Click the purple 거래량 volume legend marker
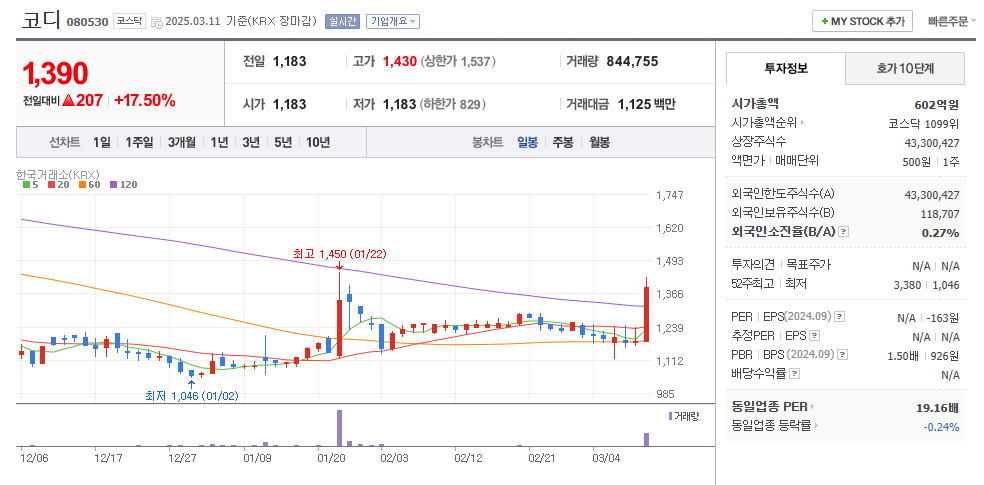This screenshot has width=984, height=485. pos(671,416)
